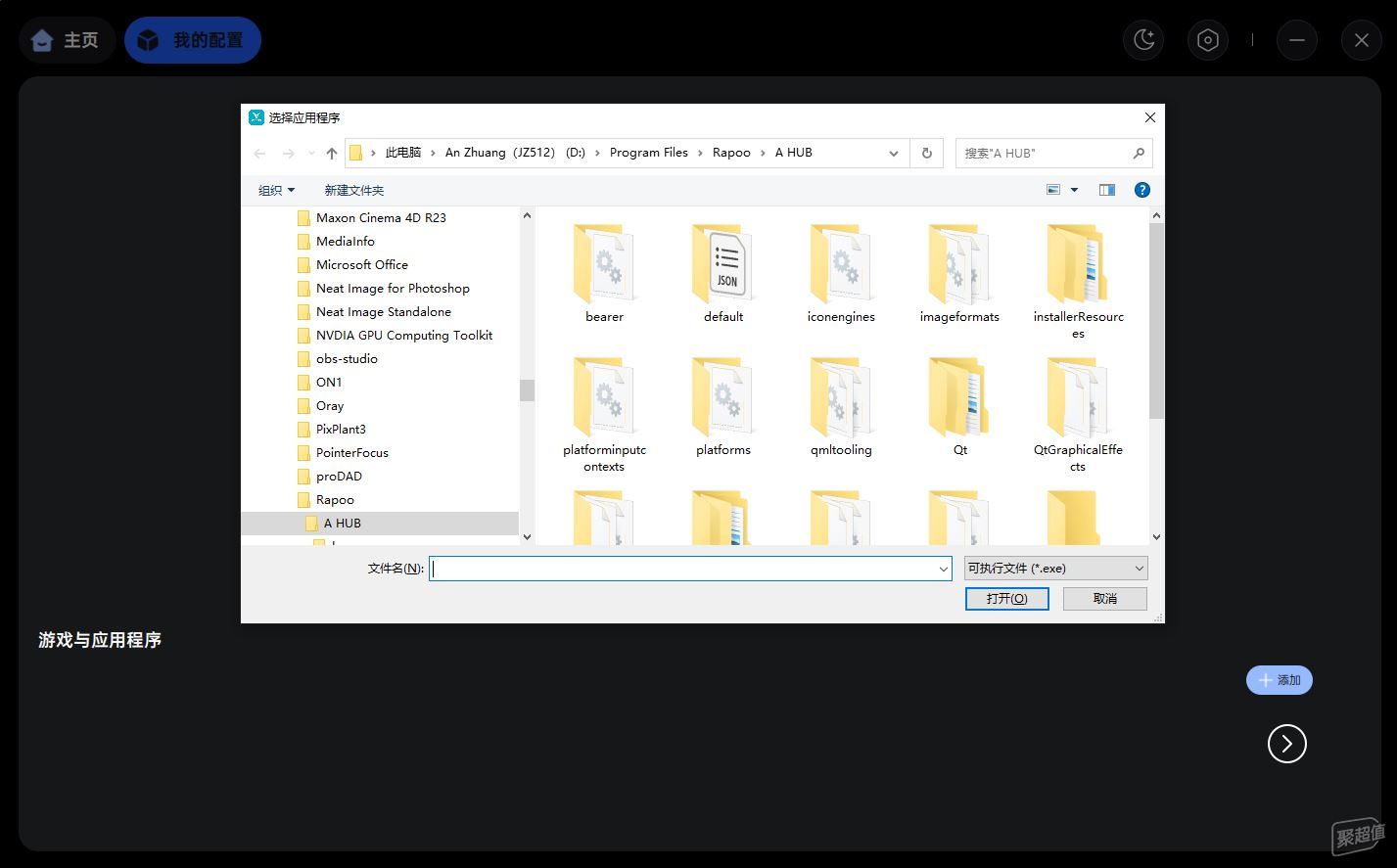Select A HUB in folder tree
This screenshot has height=868, width=1397.
(x=380, y=524)
